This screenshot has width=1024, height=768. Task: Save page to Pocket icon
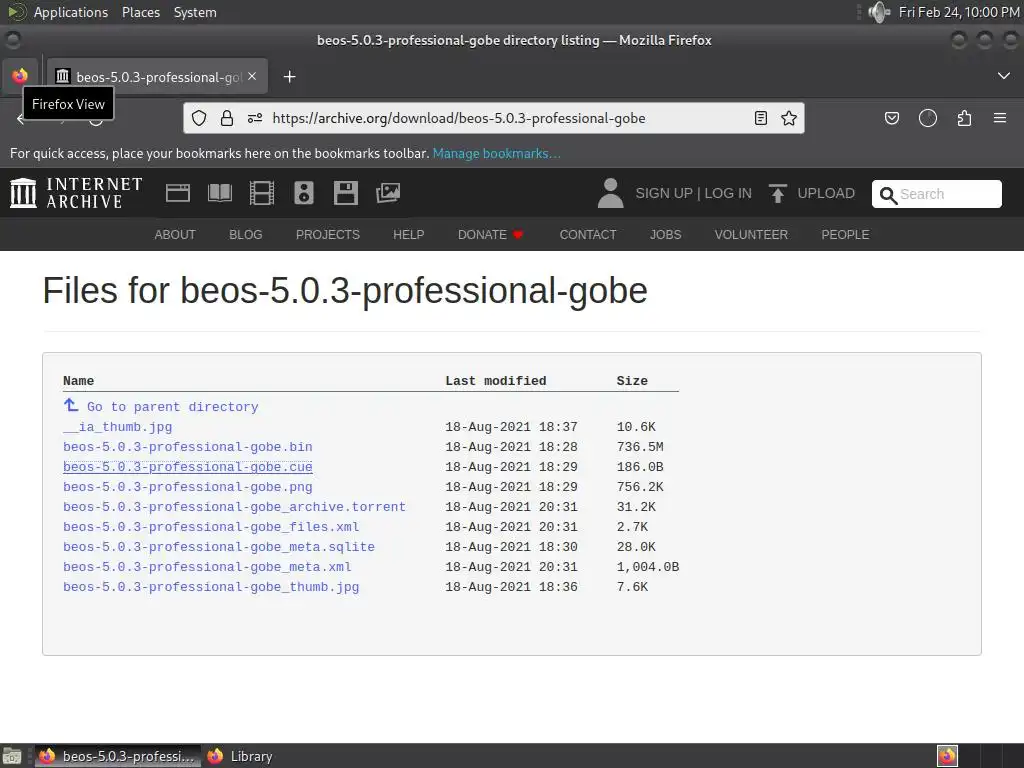[x=892, y=118]
